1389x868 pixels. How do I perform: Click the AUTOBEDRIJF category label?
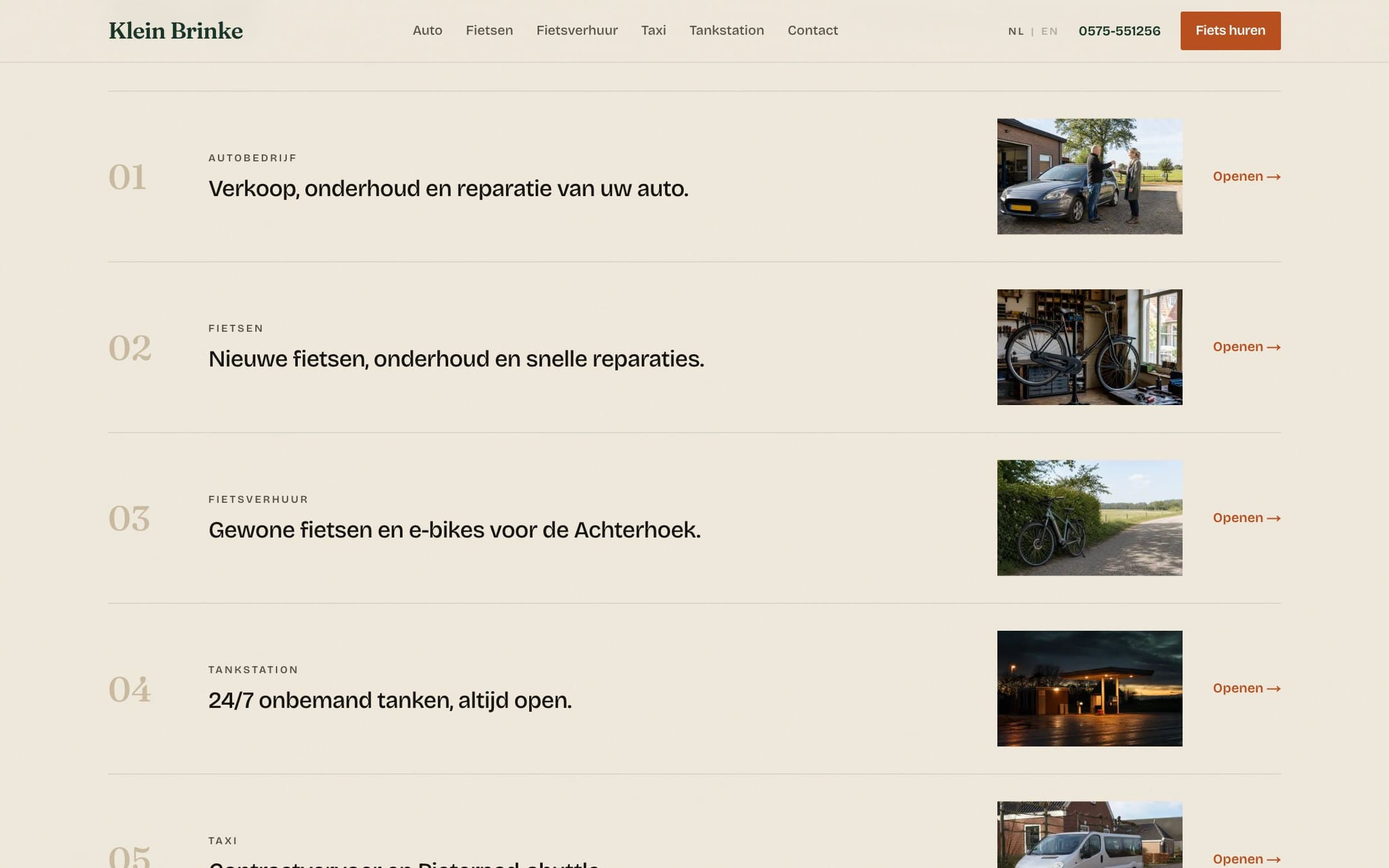pos(252,158)
